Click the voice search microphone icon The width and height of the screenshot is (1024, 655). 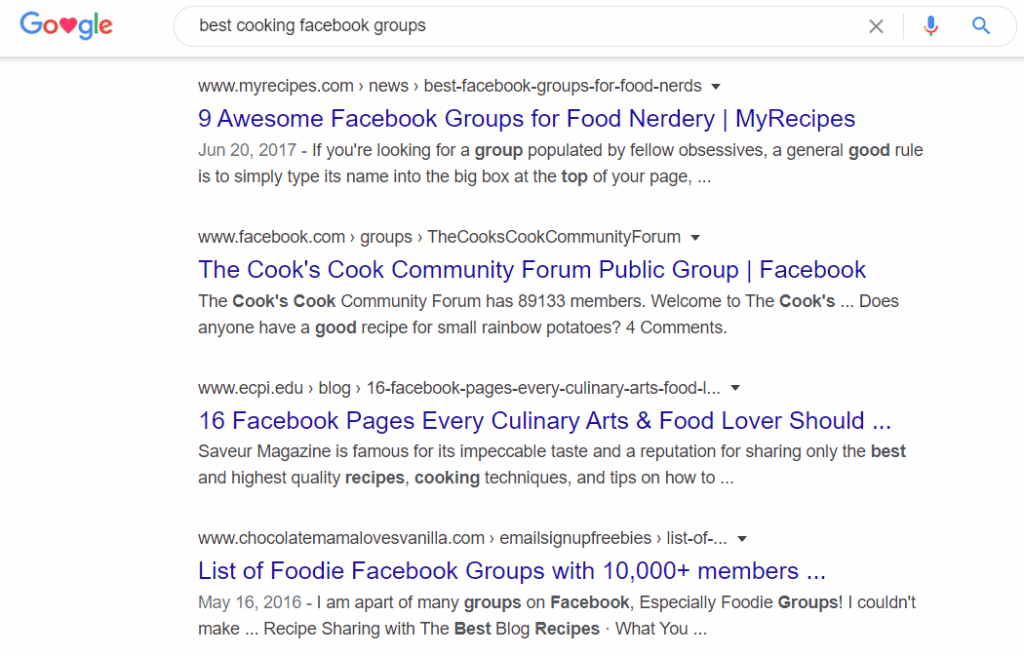[x=931, y=26]
